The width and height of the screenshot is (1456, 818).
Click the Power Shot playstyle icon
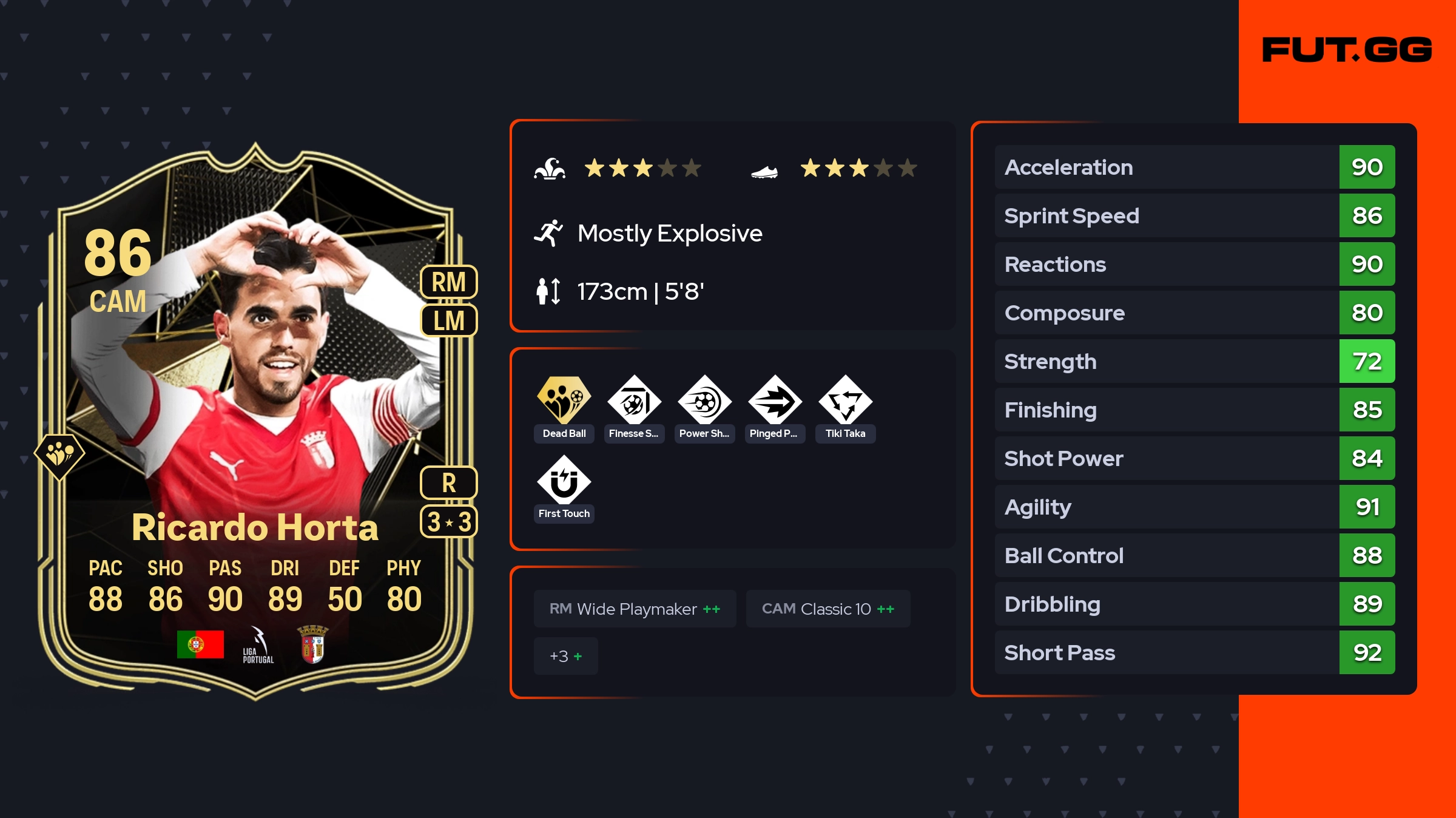(704, 401)
